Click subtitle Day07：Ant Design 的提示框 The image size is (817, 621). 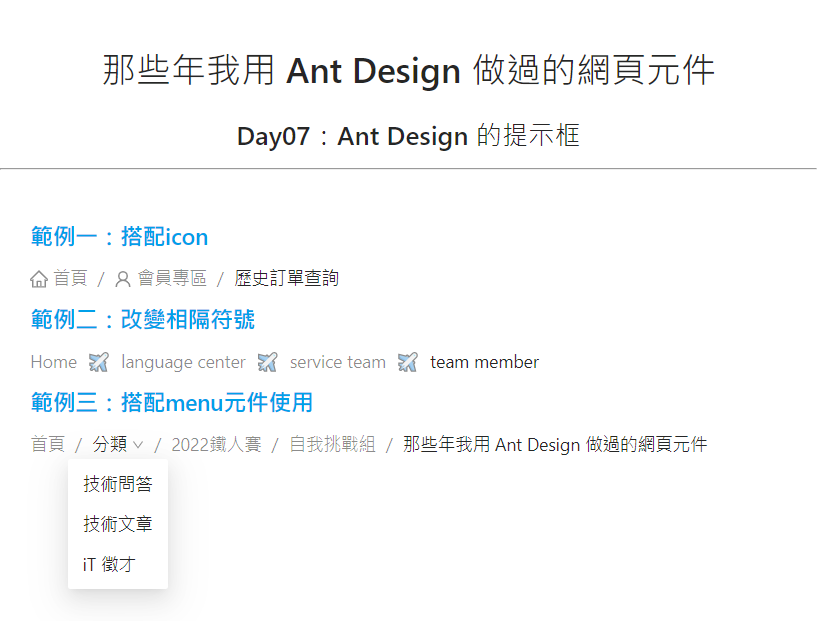coord(408,136)
